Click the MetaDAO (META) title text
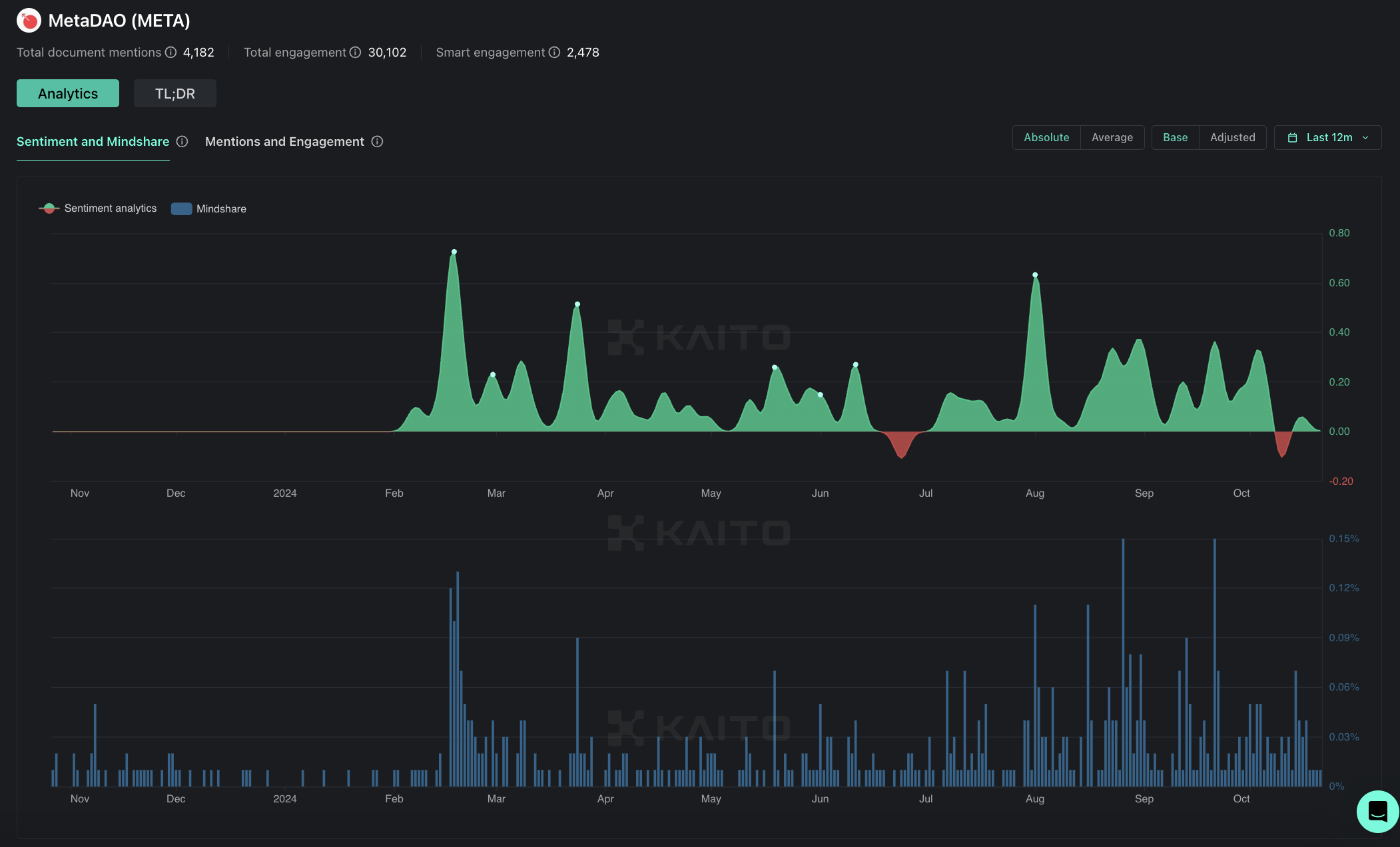This screenshot has width=1400, height=847. [119, 21]
